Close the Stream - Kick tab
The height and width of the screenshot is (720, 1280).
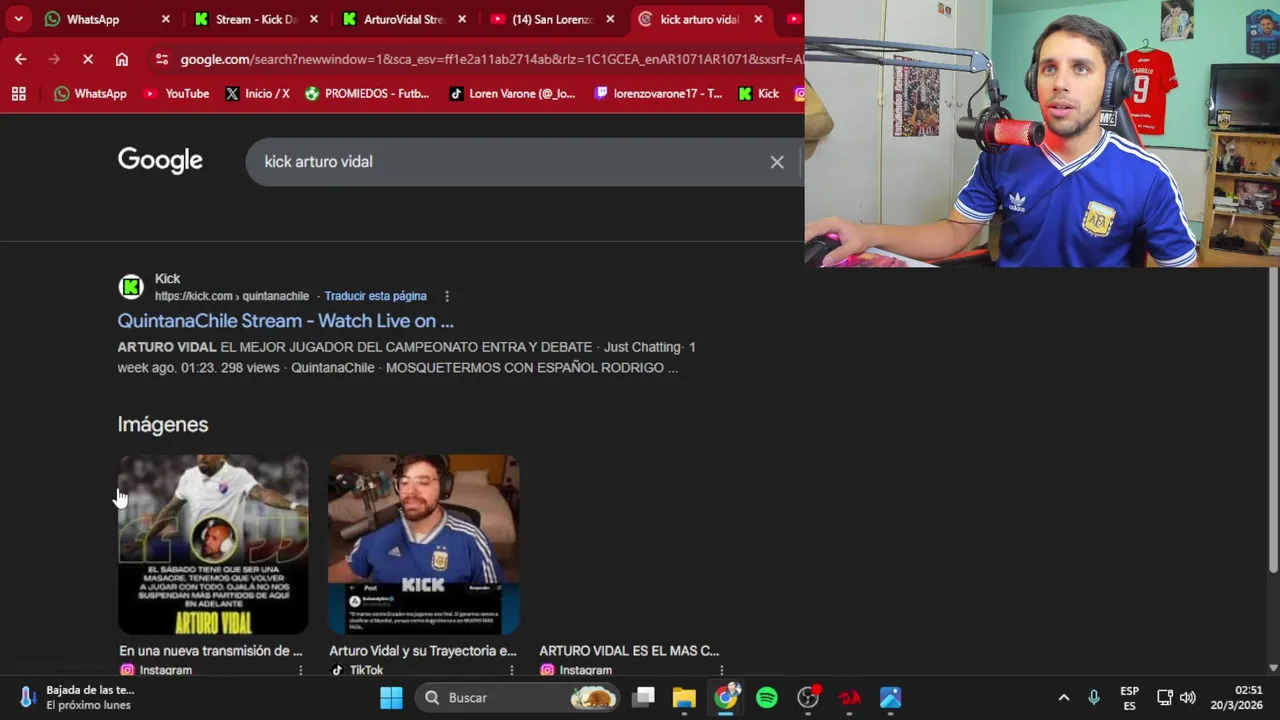click(314, 19)
